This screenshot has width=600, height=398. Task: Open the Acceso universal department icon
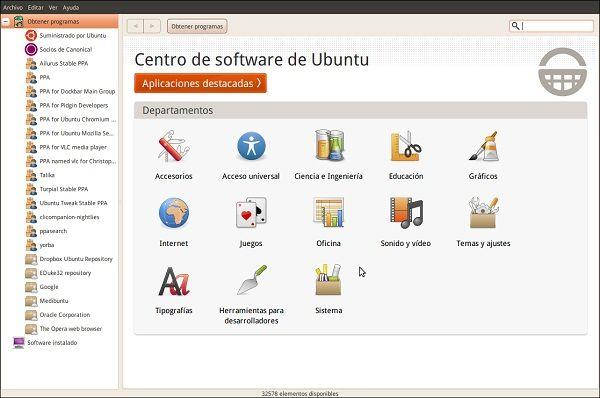pos(251,146)
